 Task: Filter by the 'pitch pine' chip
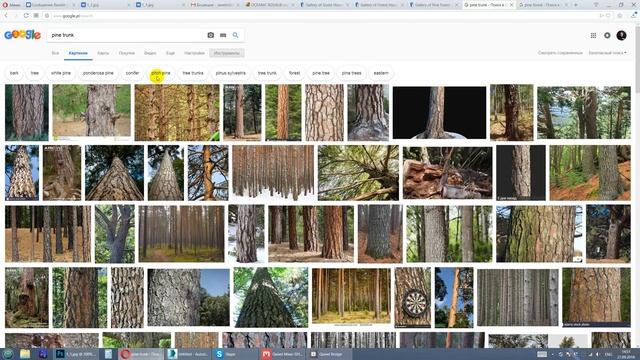click(x=161, y=73)
